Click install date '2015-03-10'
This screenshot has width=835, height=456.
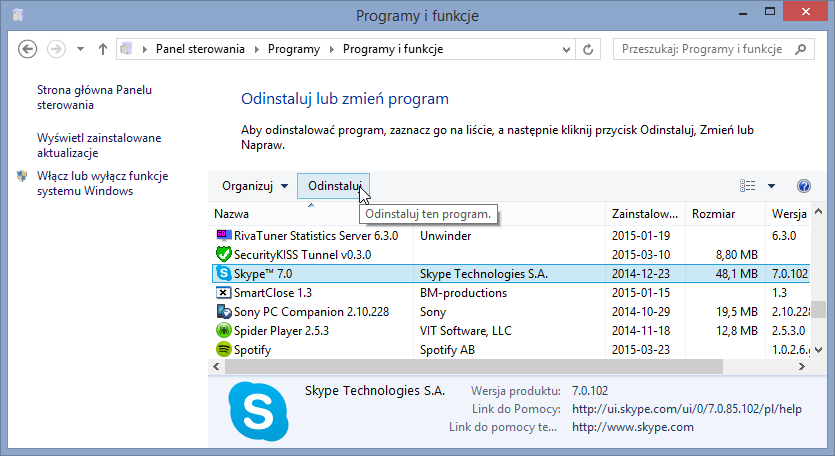click(641, 255)
